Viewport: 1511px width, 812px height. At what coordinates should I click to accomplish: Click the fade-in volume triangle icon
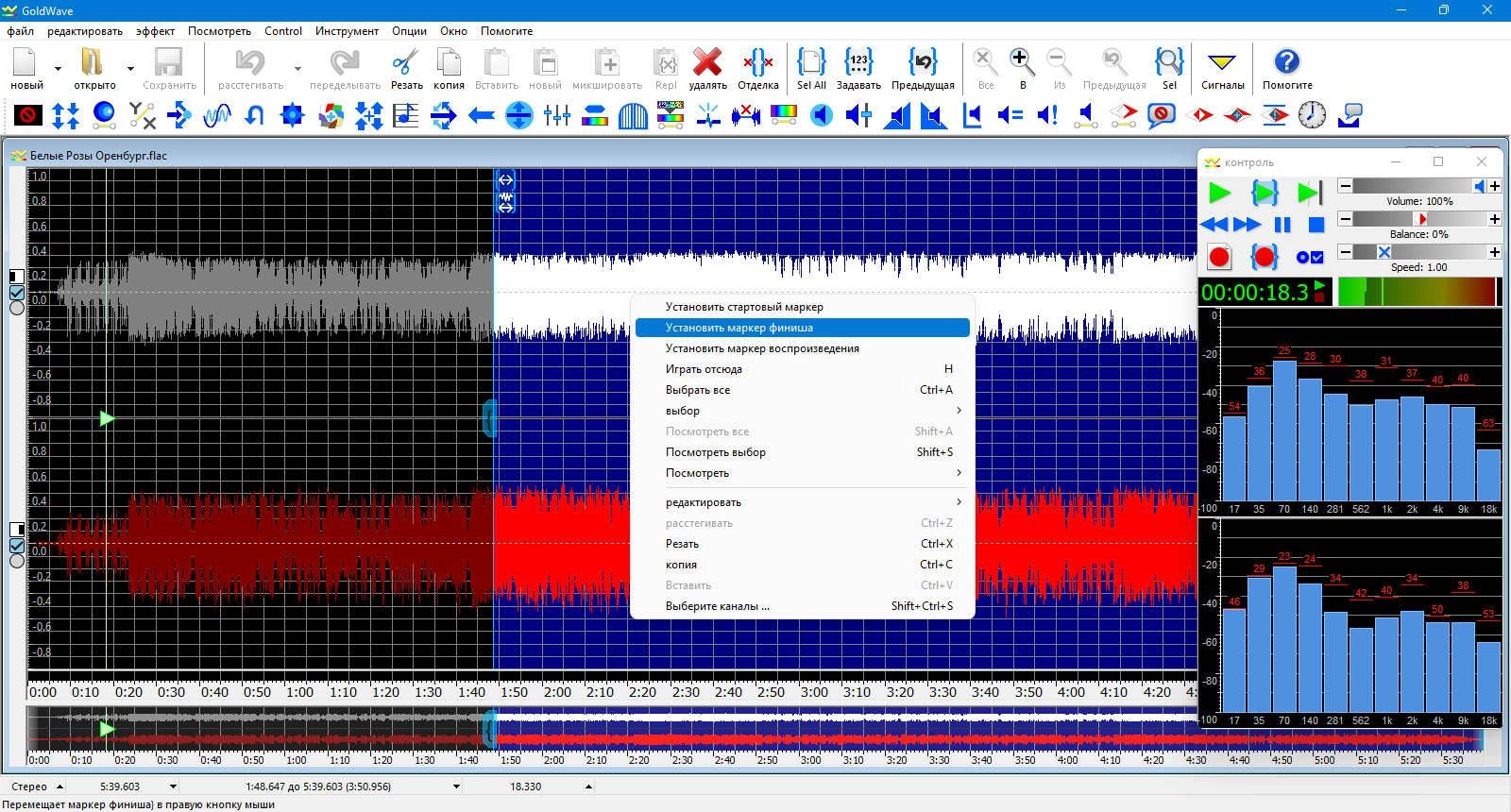[897, 115]
